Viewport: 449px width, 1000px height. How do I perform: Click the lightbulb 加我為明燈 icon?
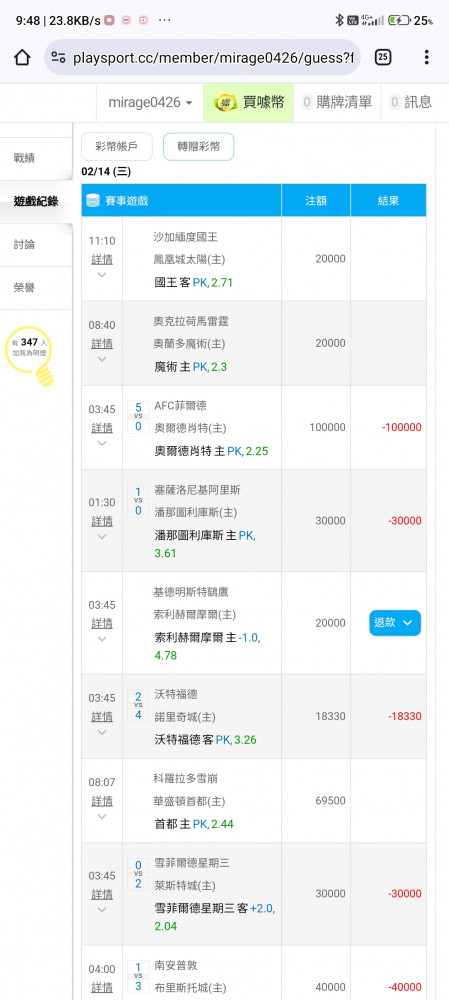32,357
